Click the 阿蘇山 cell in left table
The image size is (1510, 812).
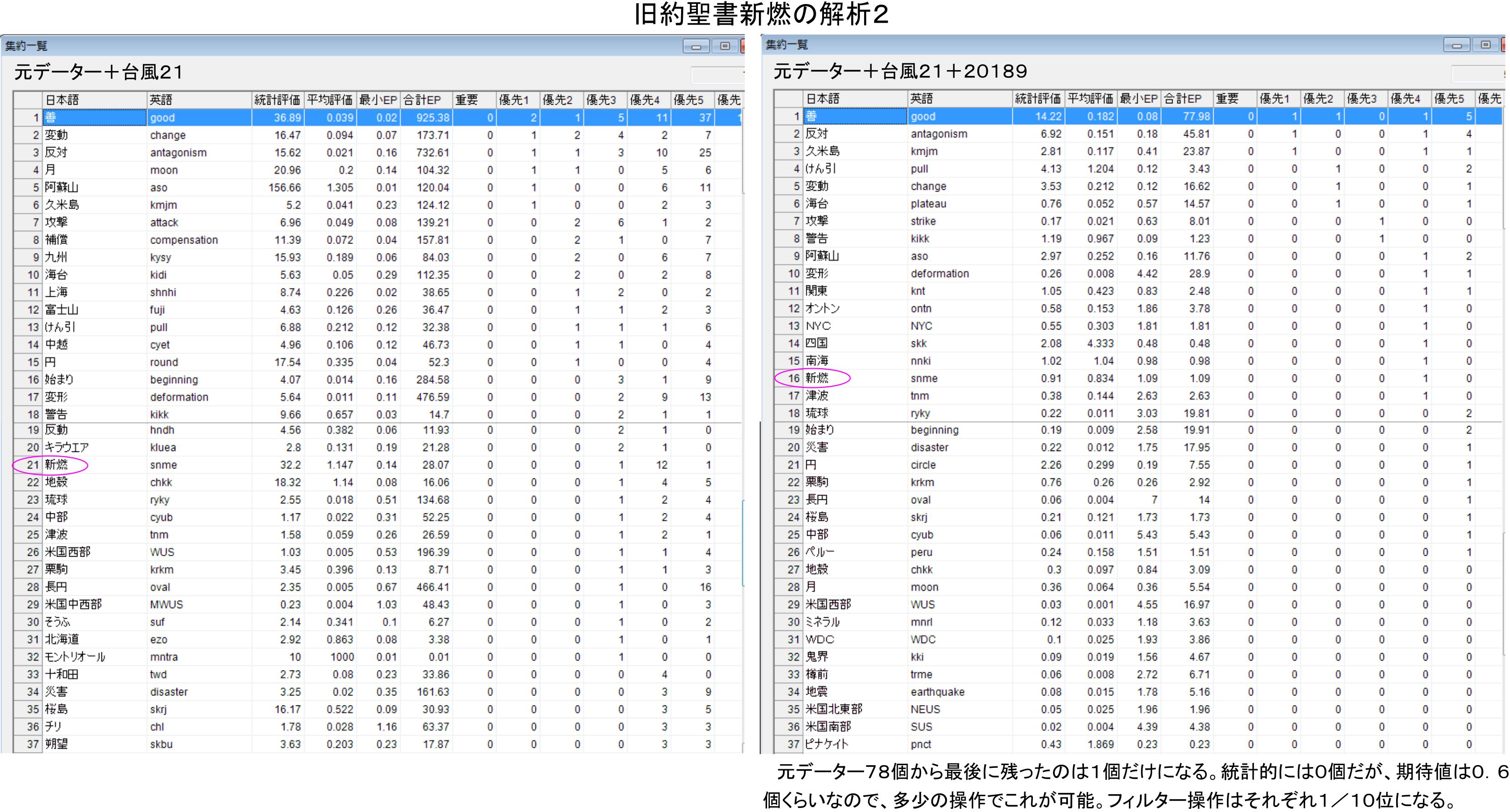pos(61,188)
